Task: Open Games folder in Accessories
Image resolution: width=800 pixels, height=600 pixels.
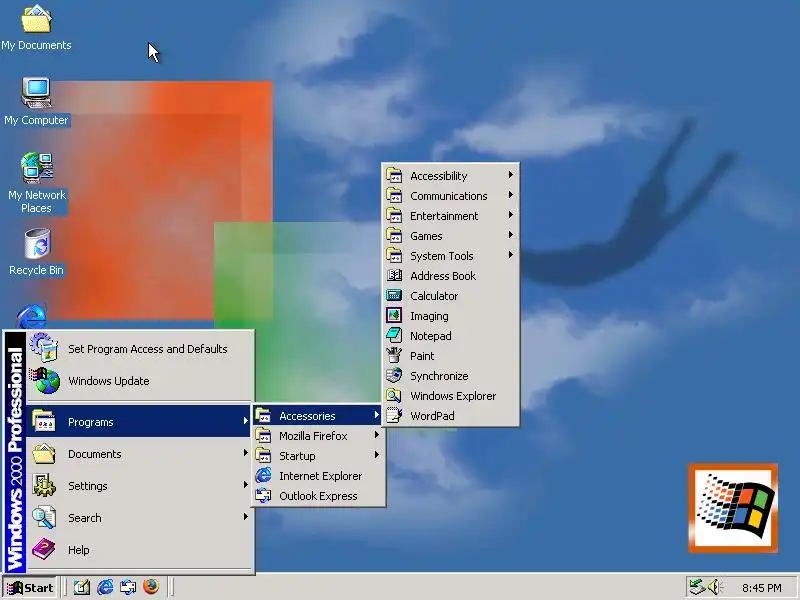Action: (x=451, y=236)
